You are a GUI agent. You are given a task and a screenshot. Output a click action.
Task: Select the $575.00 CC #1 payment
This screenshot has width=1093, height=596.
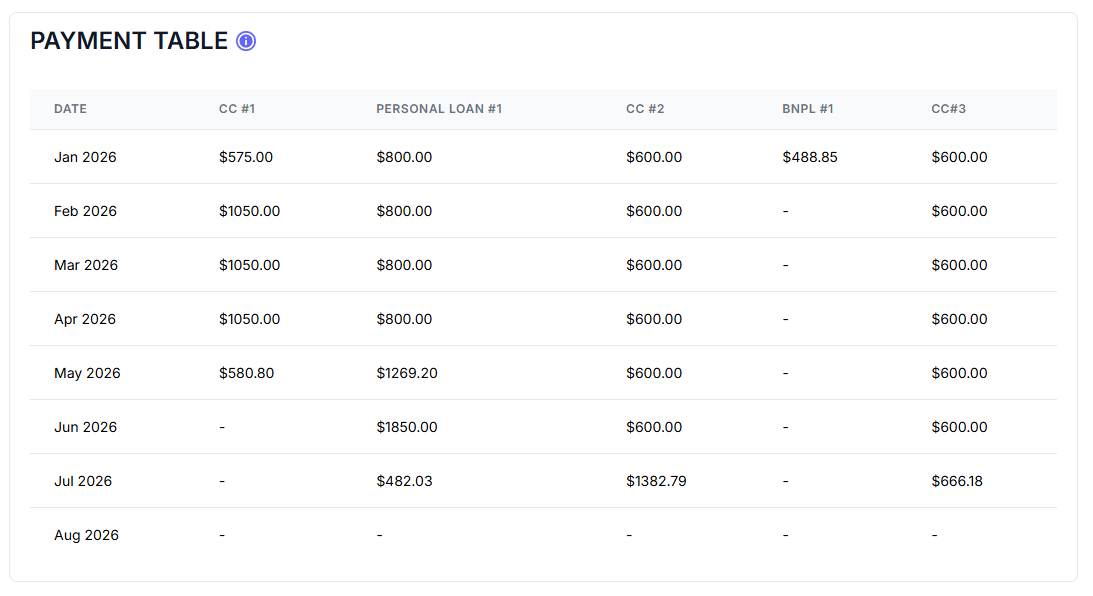[x=246, y=157]
